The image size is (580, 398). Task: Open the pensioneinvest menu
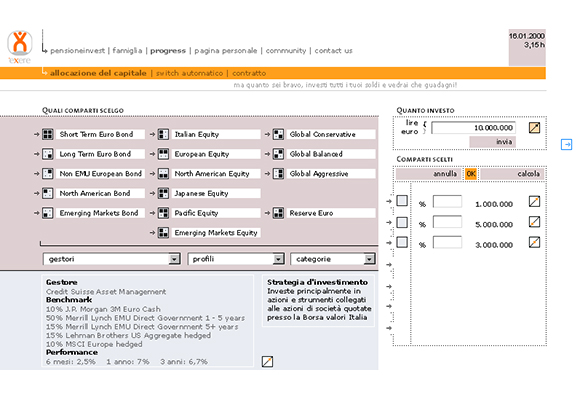[77, 51]
